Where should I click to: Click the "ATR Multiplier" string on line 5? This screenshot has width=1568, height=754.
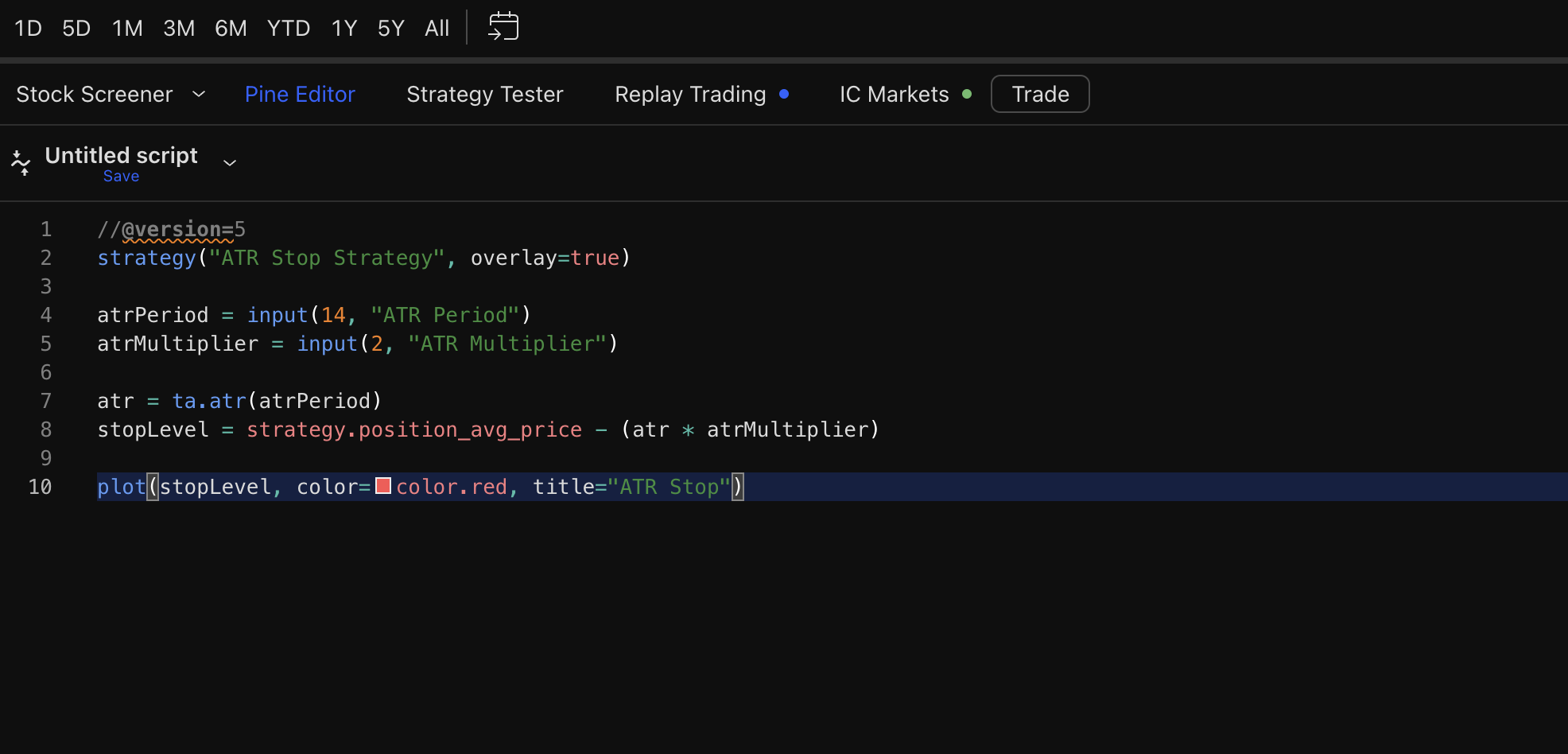(x=507, y=344)
